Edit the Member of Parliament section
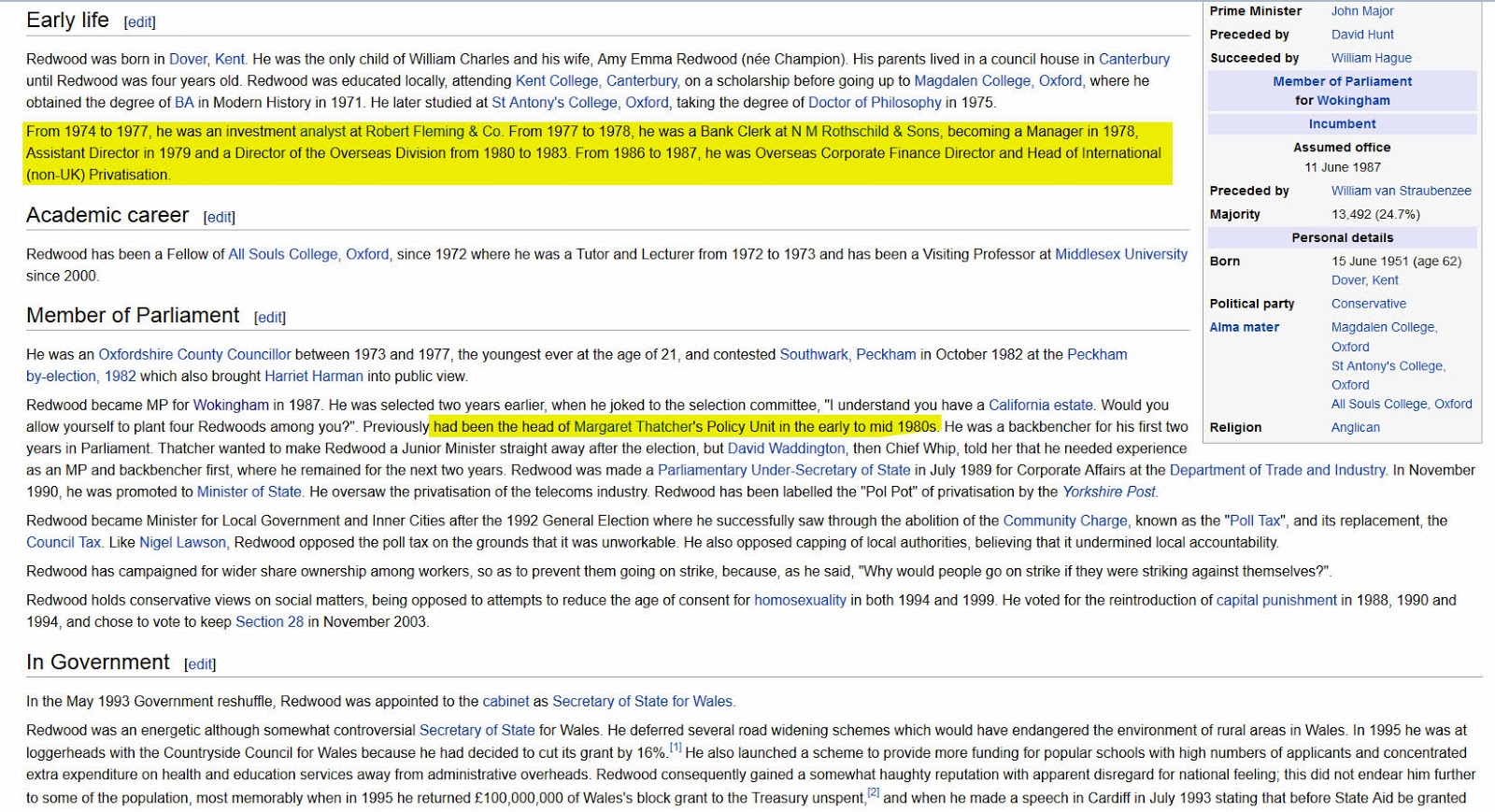The height and width of the screenshot is (812, 1495). click(269, 318)
